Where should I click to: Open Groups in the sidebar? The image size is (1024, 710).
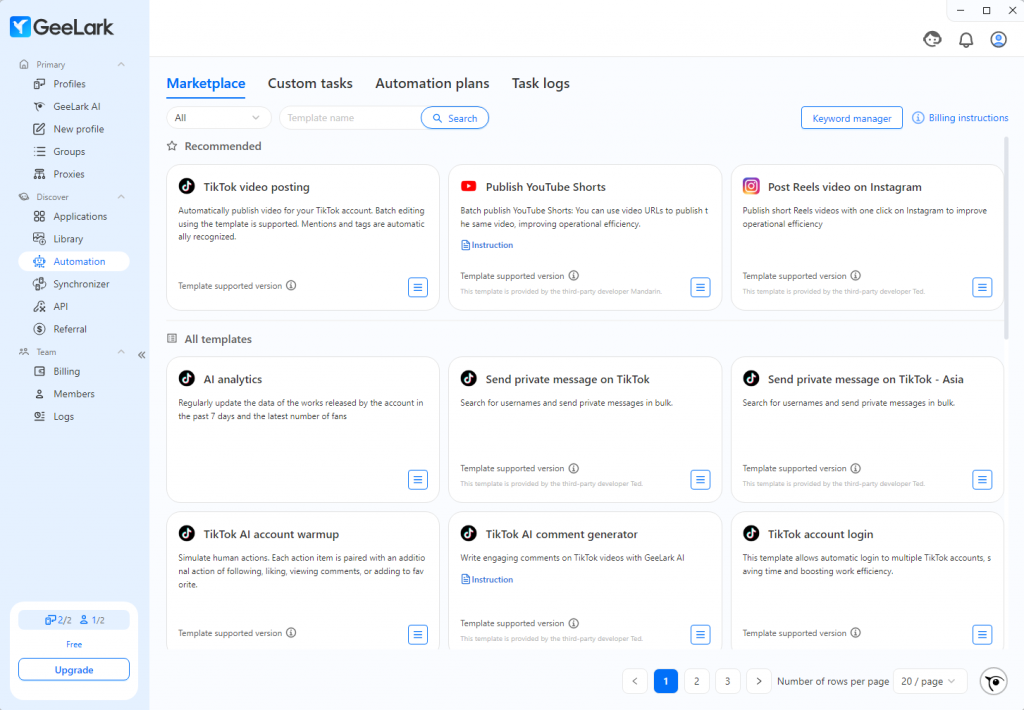pyautogui.click(x=74, y=152)
